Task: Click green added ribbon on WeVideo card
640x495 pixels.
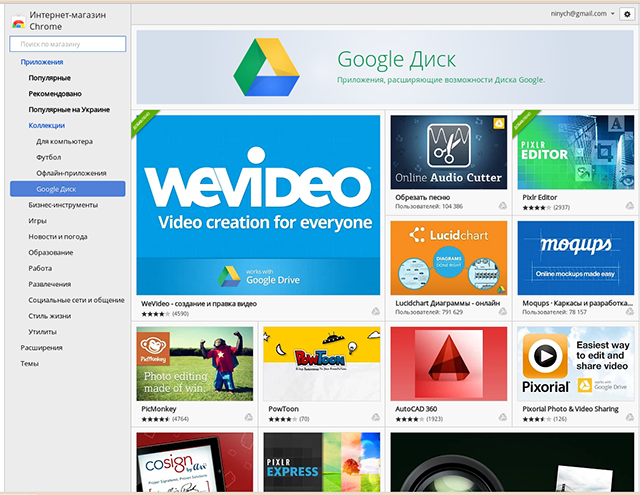Action: 144,122
